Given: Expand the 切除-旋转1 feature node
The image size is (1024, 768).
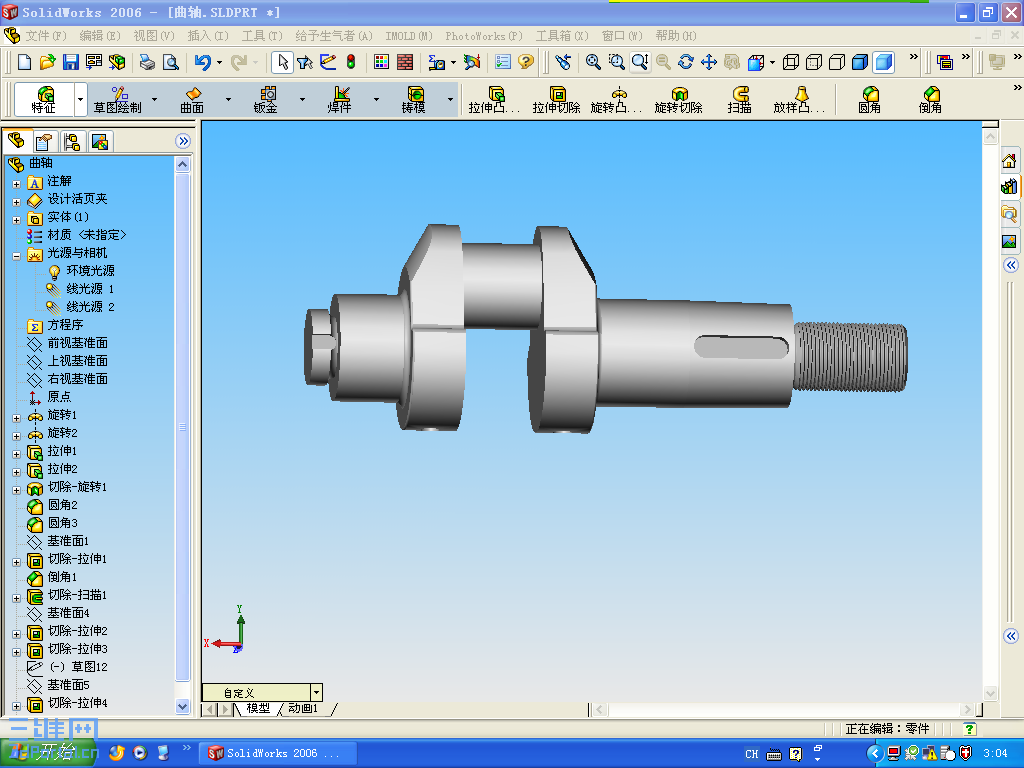Looking at the screenshot, I should click(x=16, y=490).
